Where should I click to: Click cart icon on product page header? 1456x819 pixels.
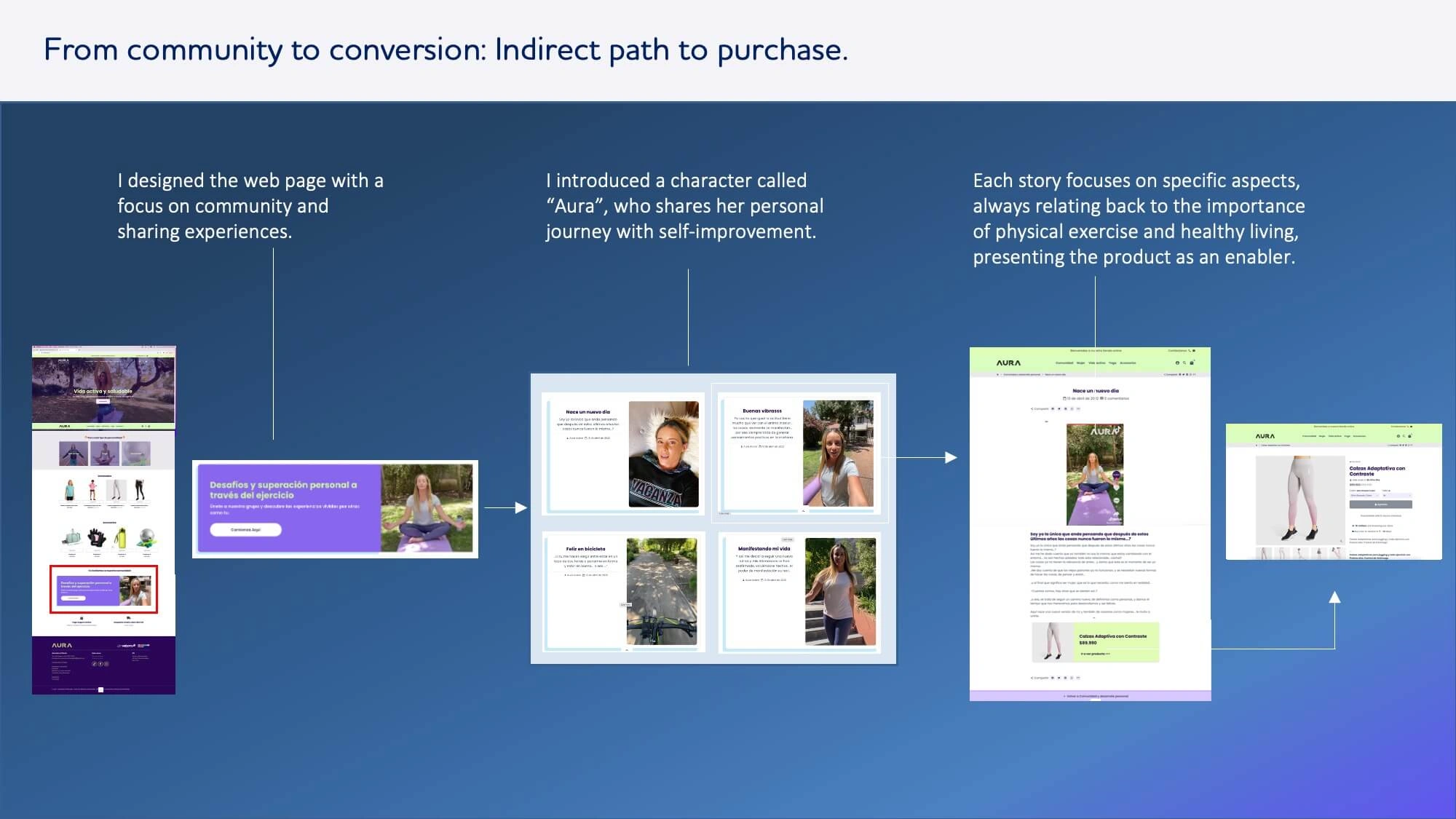[1410, 436]
